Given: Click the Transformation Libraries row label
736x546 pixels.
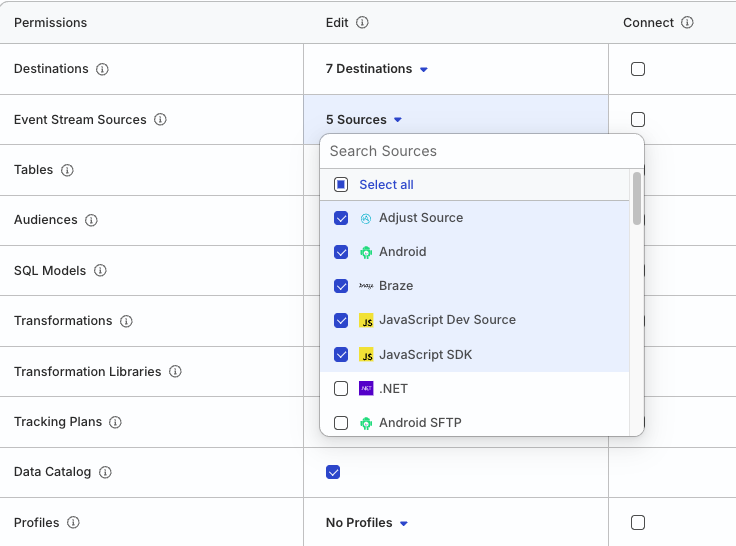Looking at the screenshot, I should pos(87,371).
